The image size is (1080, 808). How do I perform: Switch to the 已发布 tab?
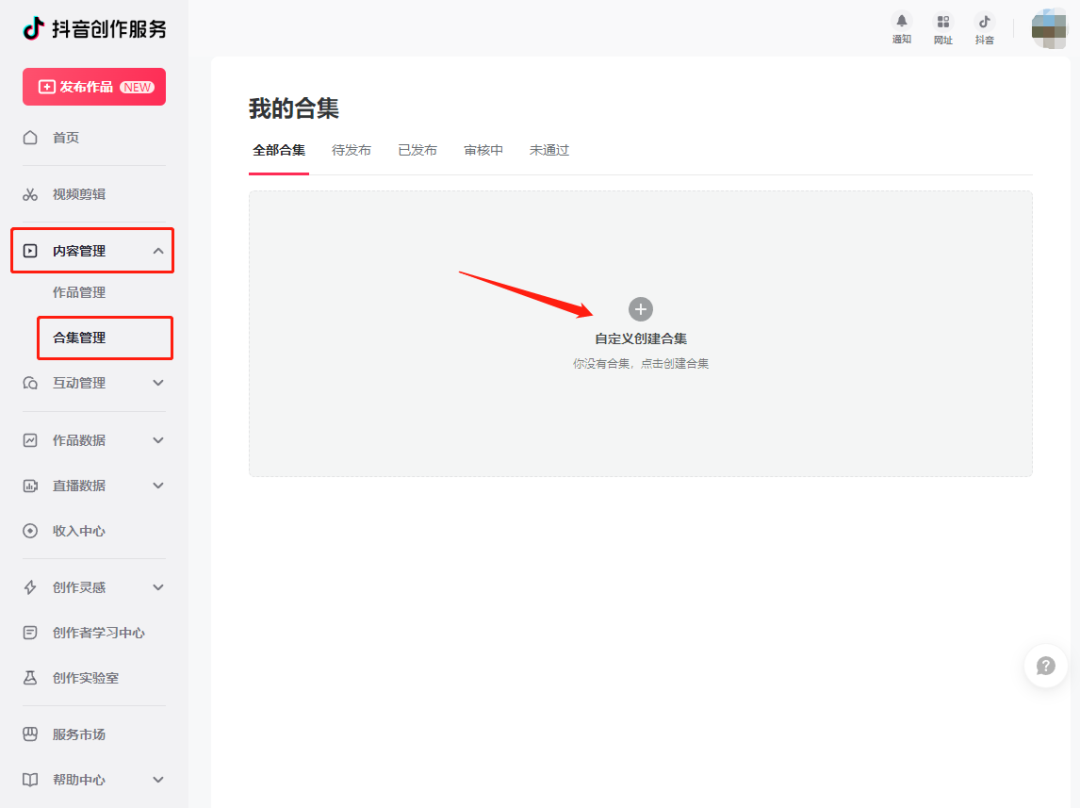(417, 150)
